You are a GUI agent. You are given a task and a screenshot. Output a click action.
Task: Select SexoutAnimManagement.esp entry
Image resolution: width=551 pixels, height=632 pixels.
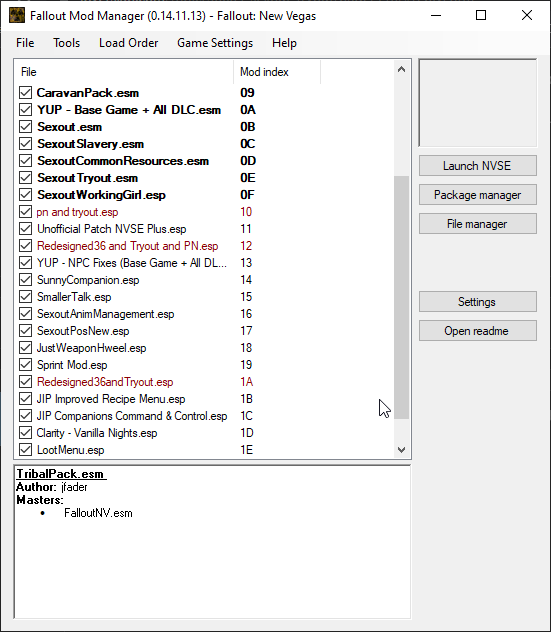coord(106,314)
